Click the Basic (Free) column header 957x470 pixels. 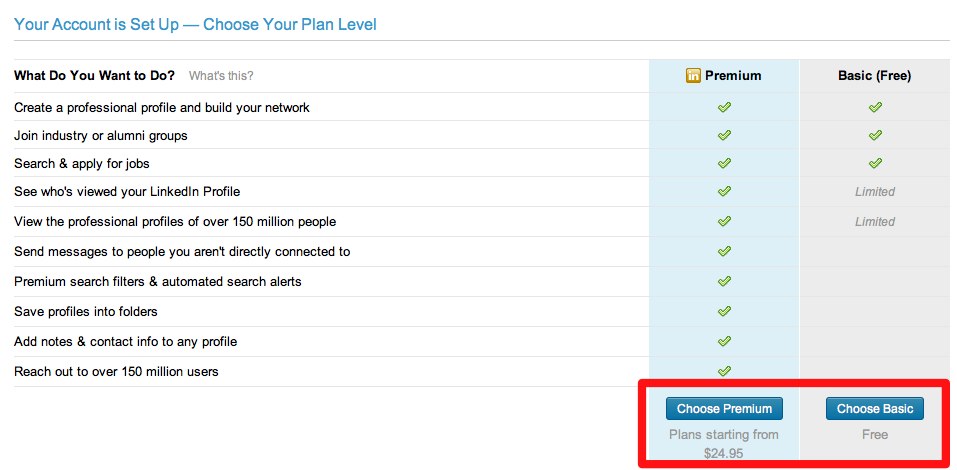875,76
